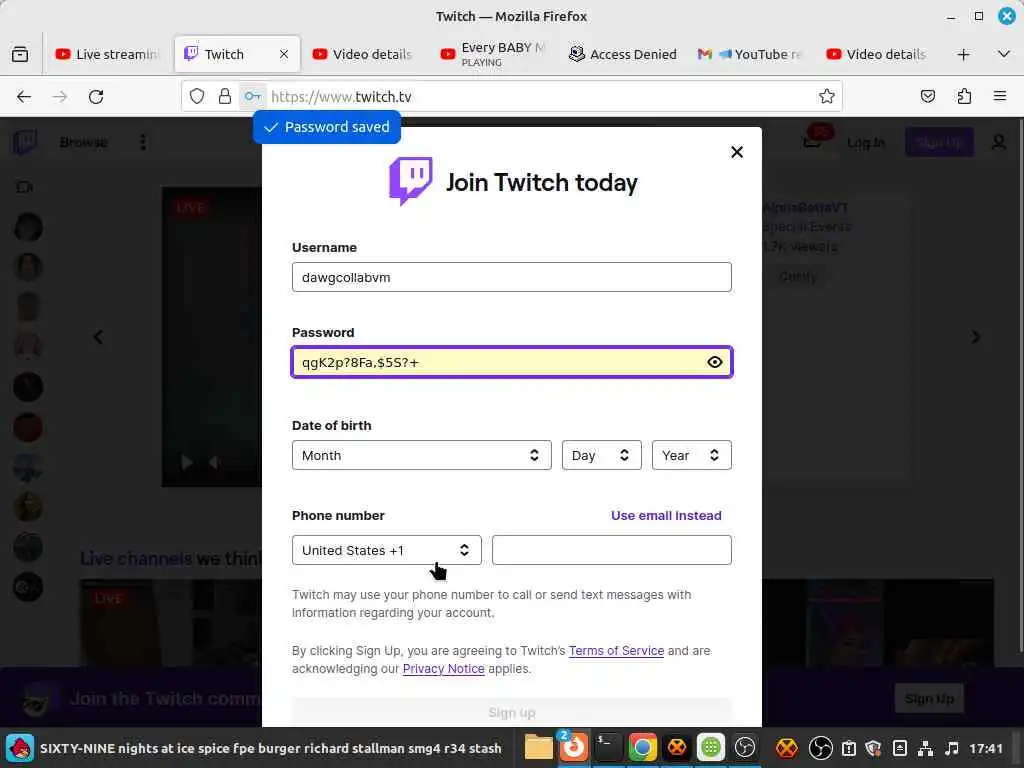Bookmark this page with the star icon

(827, 97)
